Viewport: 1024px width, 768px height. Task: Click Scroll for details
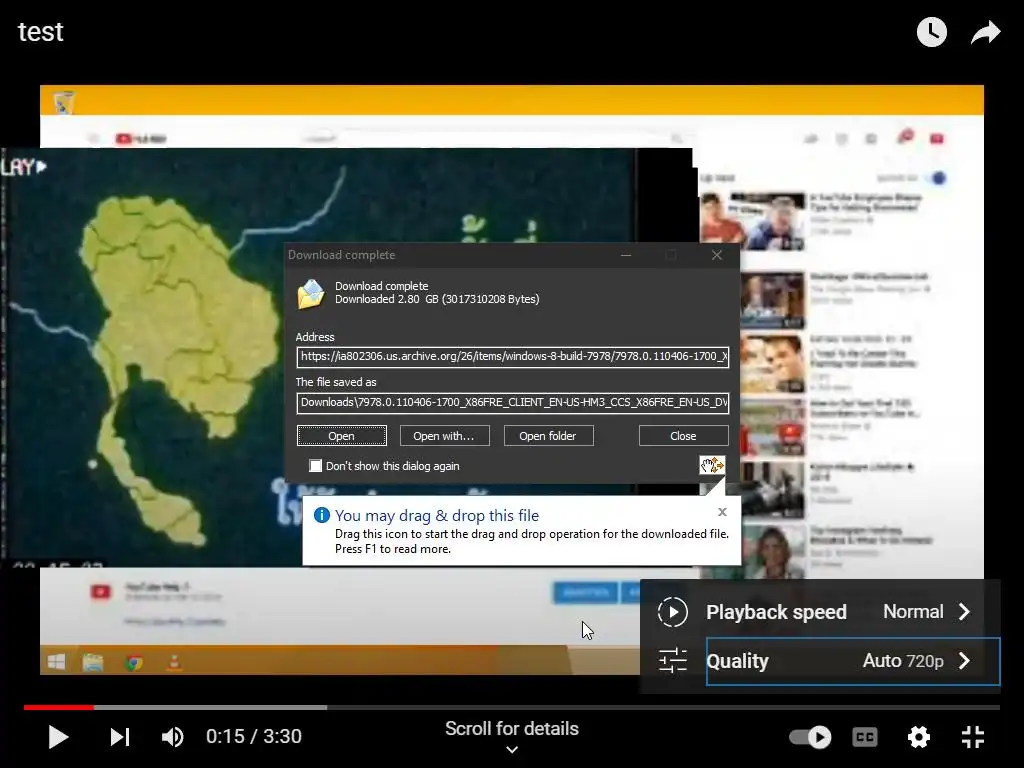[x=512, y=729]
